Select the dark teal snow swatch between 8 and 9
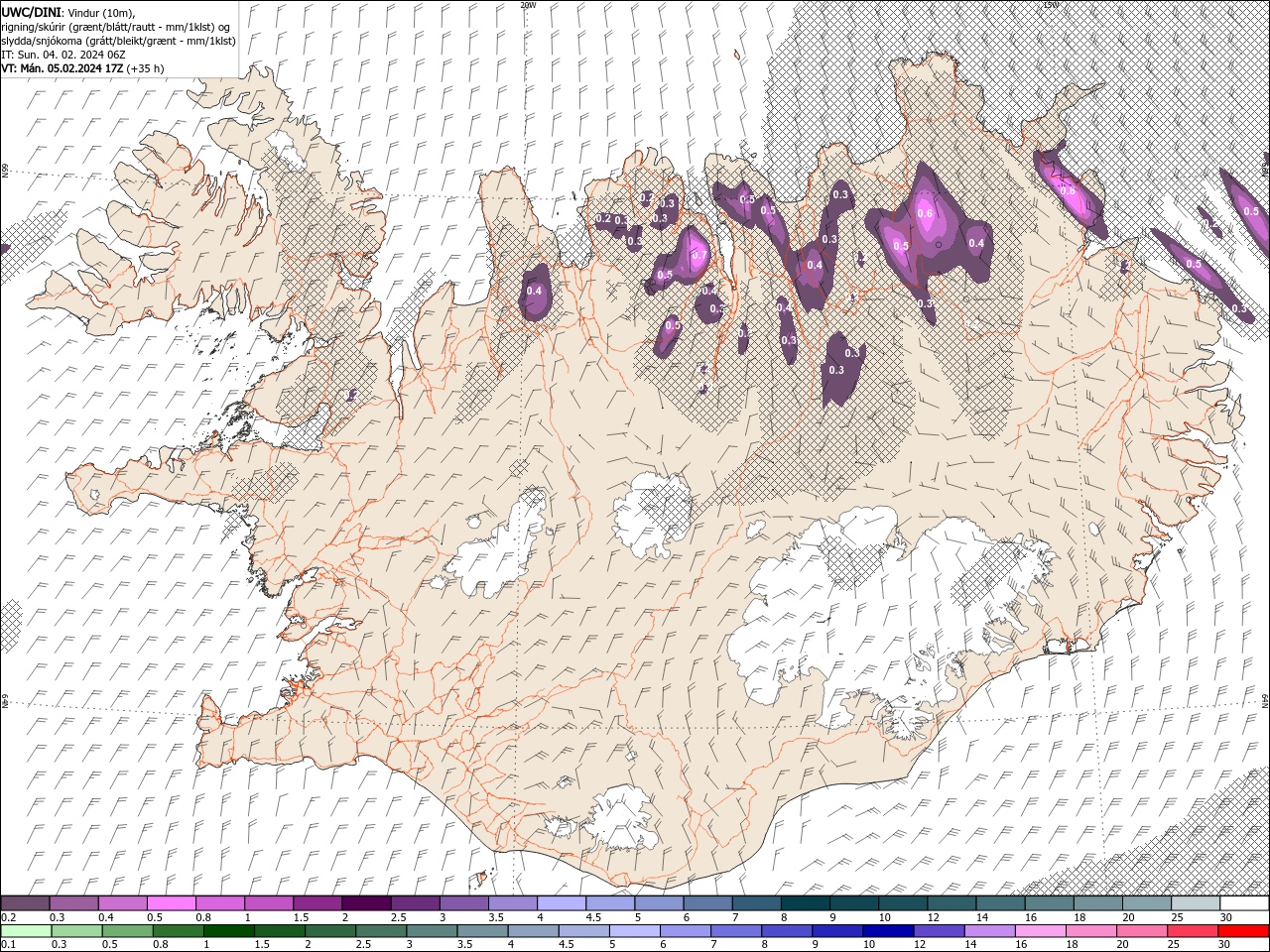The image size is (1270, 952). [x=805, y=903]
